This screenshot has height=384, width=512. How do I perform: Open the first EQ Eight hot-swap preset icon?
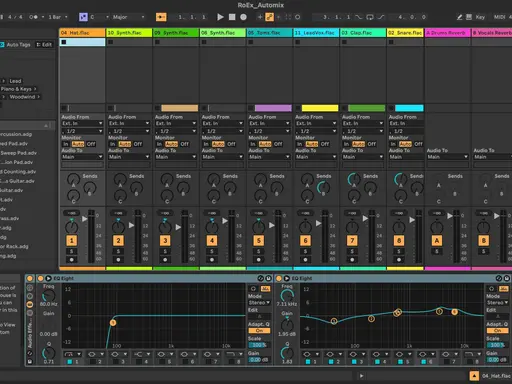pyautogui.click(x=261, y=278)
